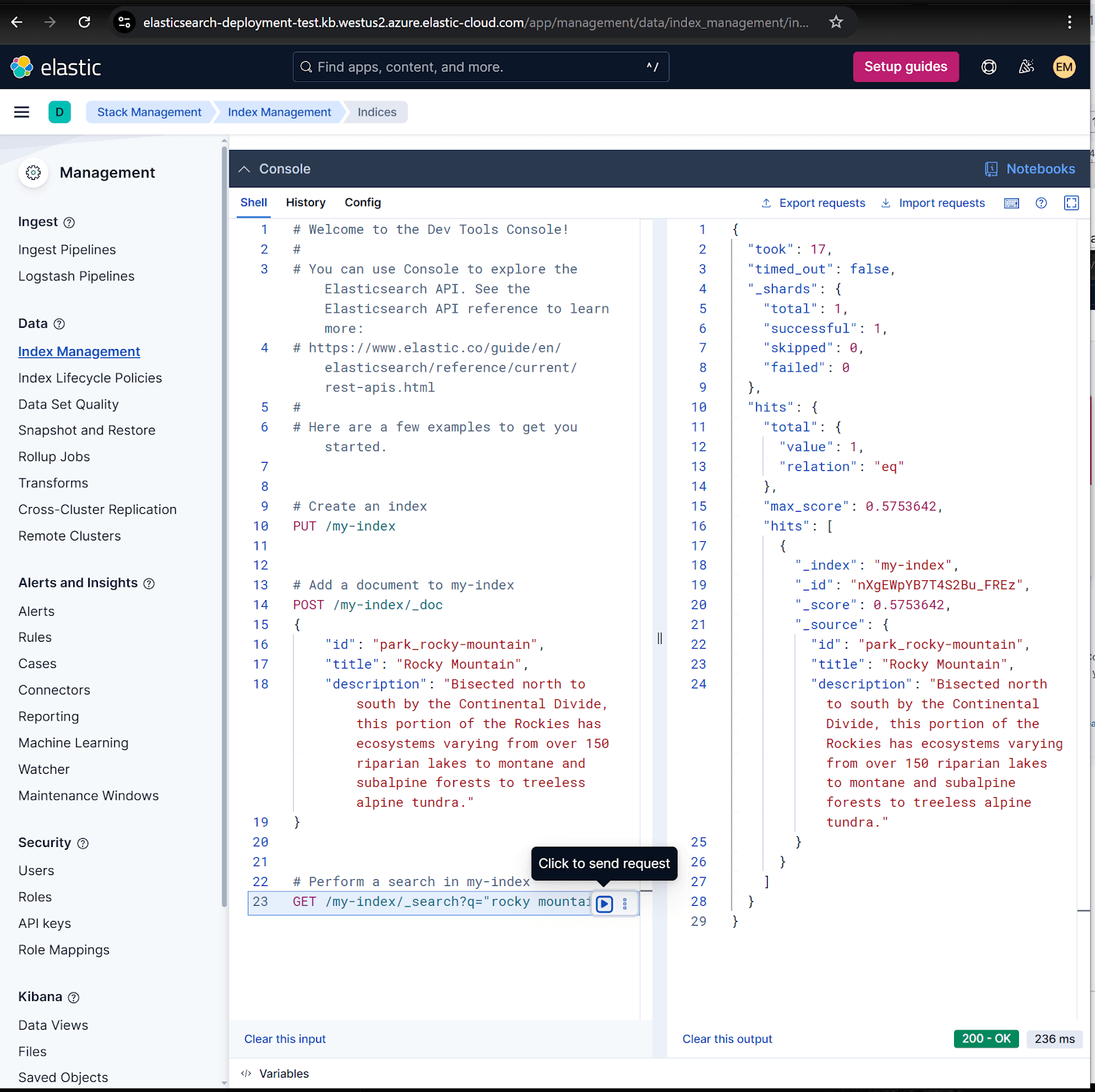The image size is (1095, 1092).
Task: Click the Export requests icon
Action: pyautogui.click(x=766, y=203)
